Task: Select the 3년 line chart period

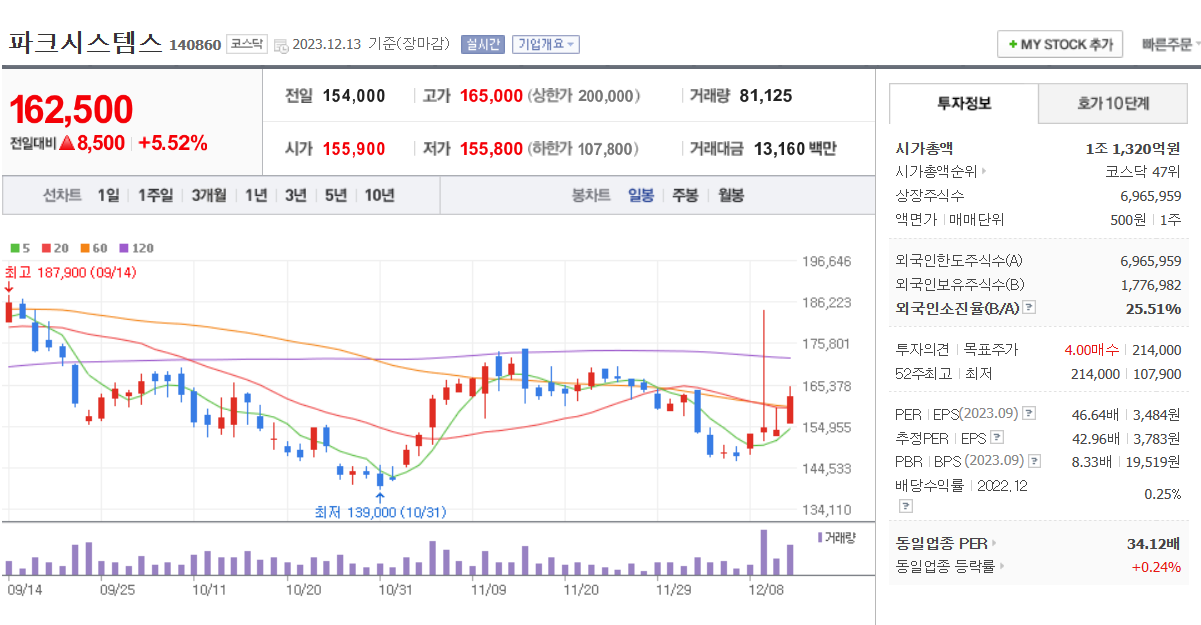Action: point(295,195)
